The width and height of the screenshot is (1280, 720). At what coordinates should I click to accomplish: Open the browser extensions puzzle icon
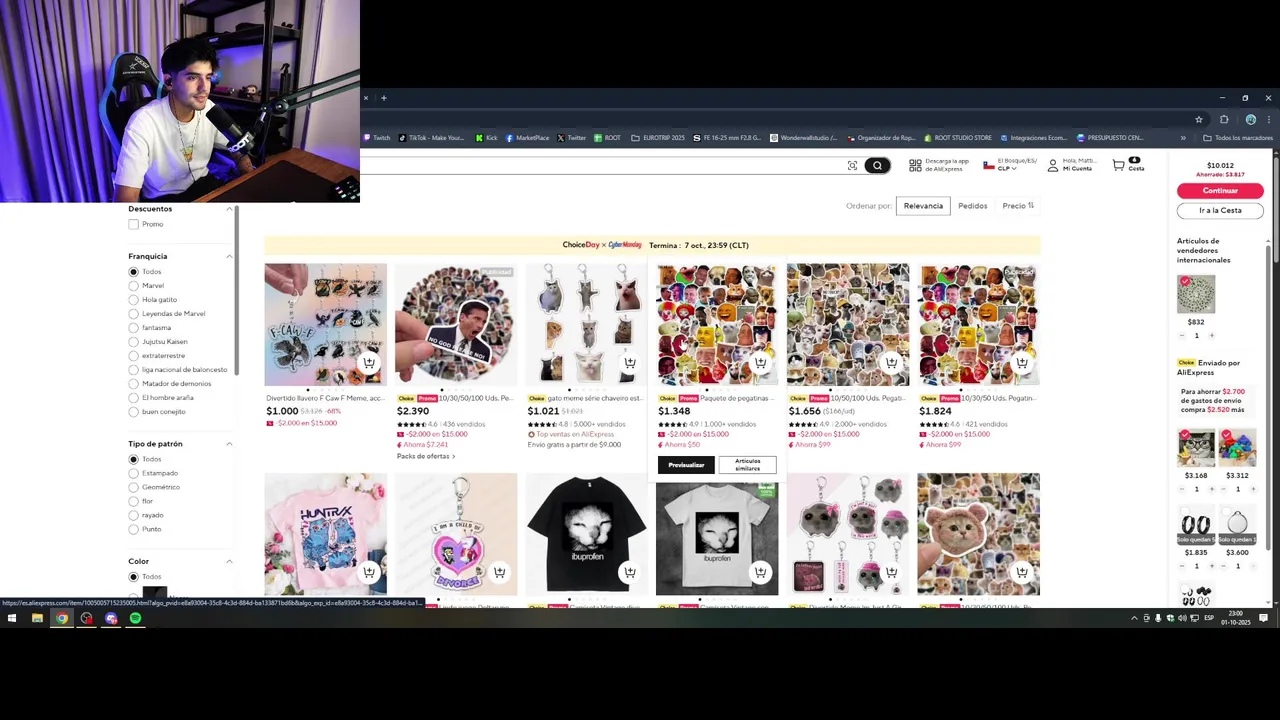click(1224, 119)
